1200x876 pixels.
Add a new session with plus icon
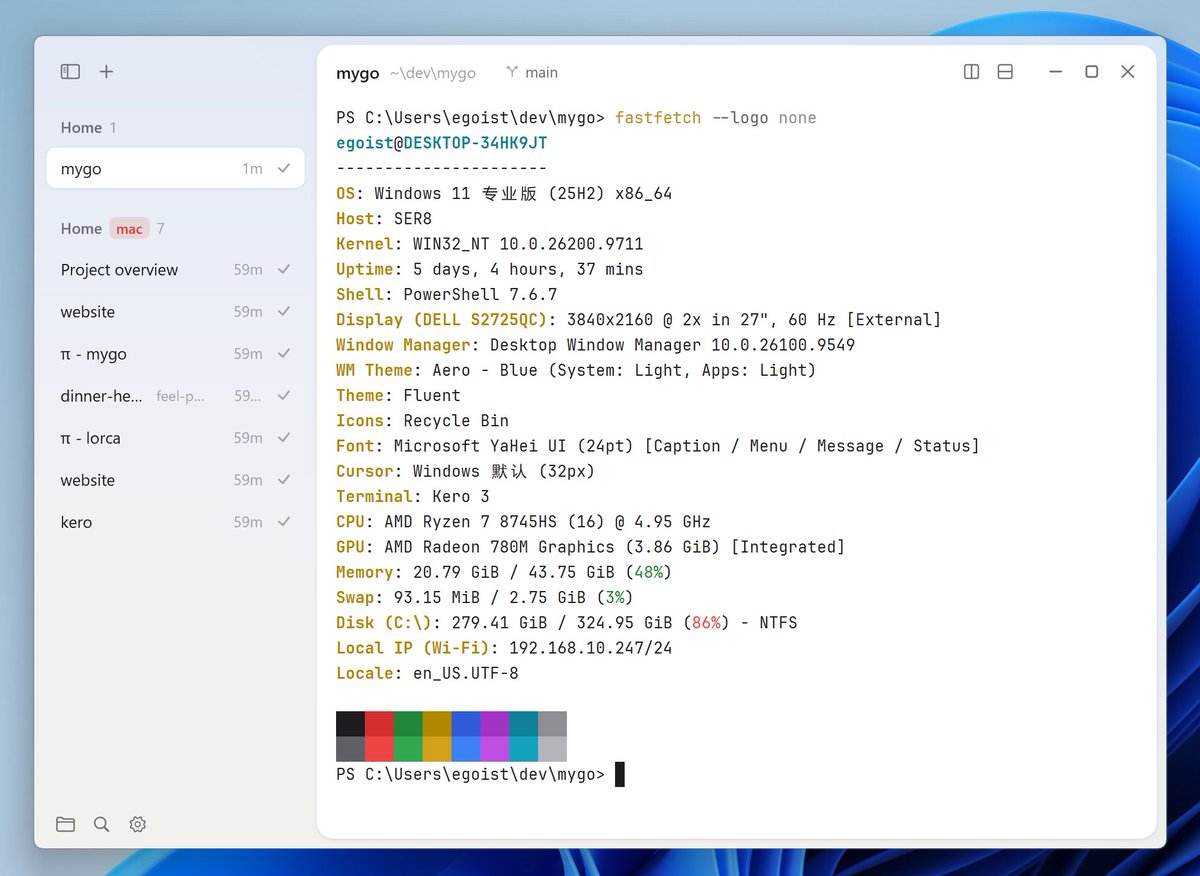tap(106, 72)
